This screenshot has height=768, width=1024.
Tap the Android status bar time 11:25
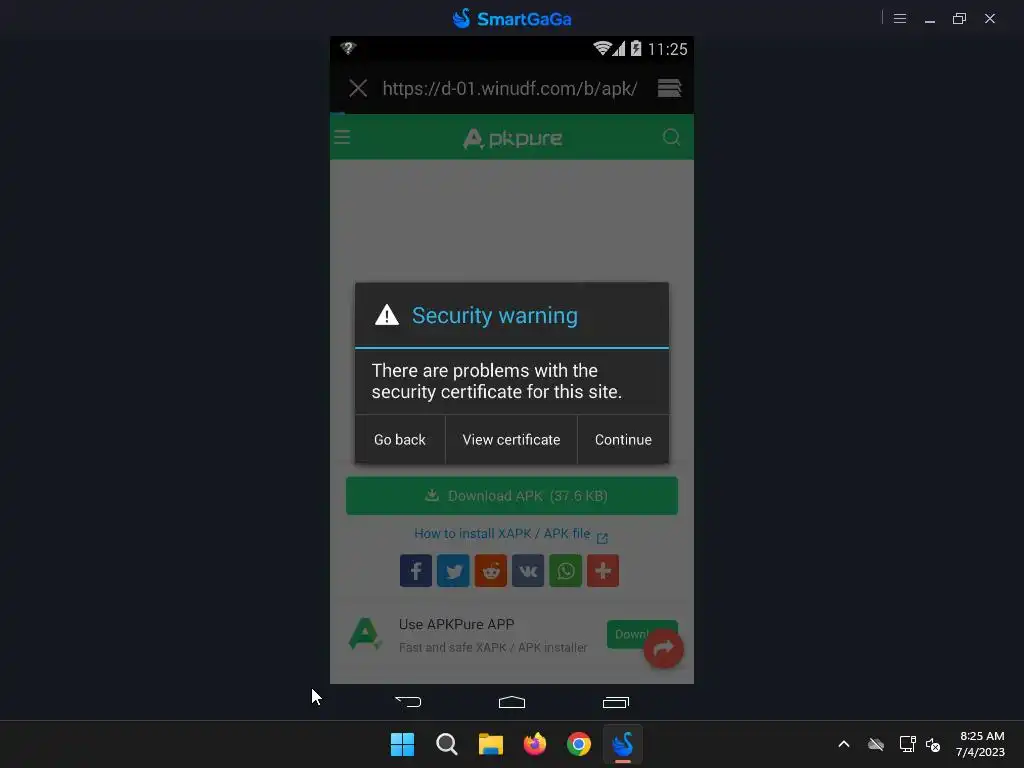667,50
